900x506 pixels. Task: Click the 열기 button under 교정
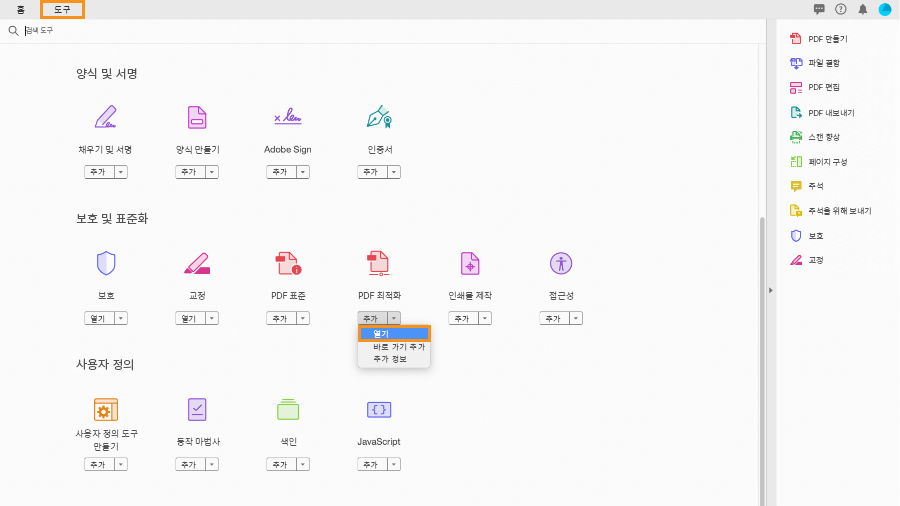coord(189,318)
